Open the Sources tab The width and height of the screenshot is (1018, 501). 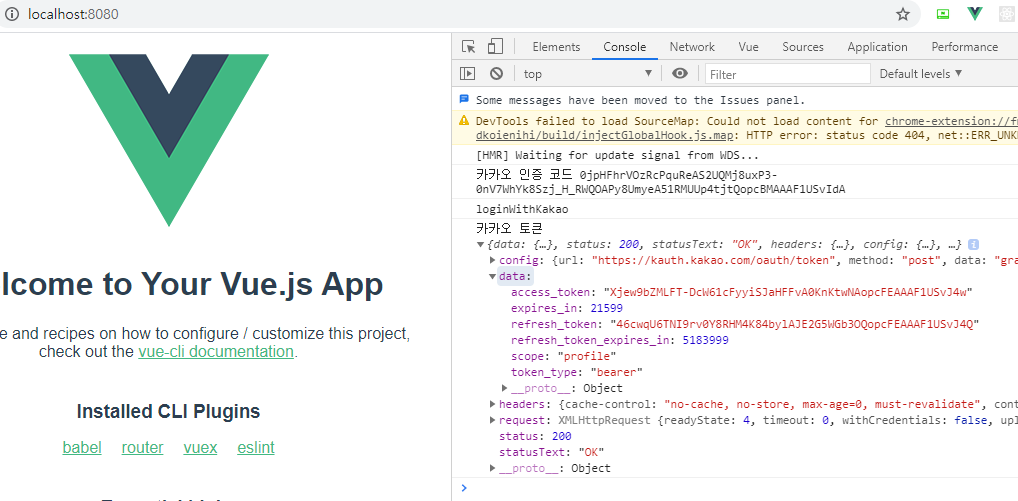[x=803, y=47]
